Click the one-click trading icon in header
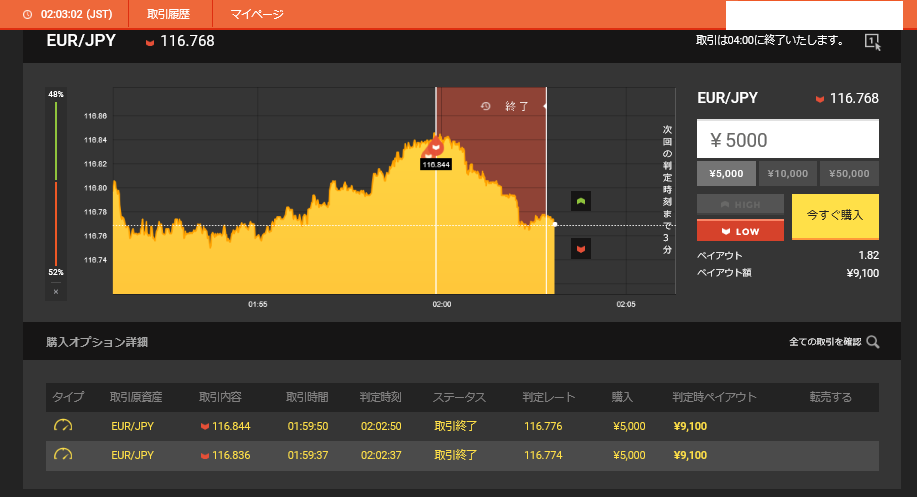The image size is (917, 497). 872,42
